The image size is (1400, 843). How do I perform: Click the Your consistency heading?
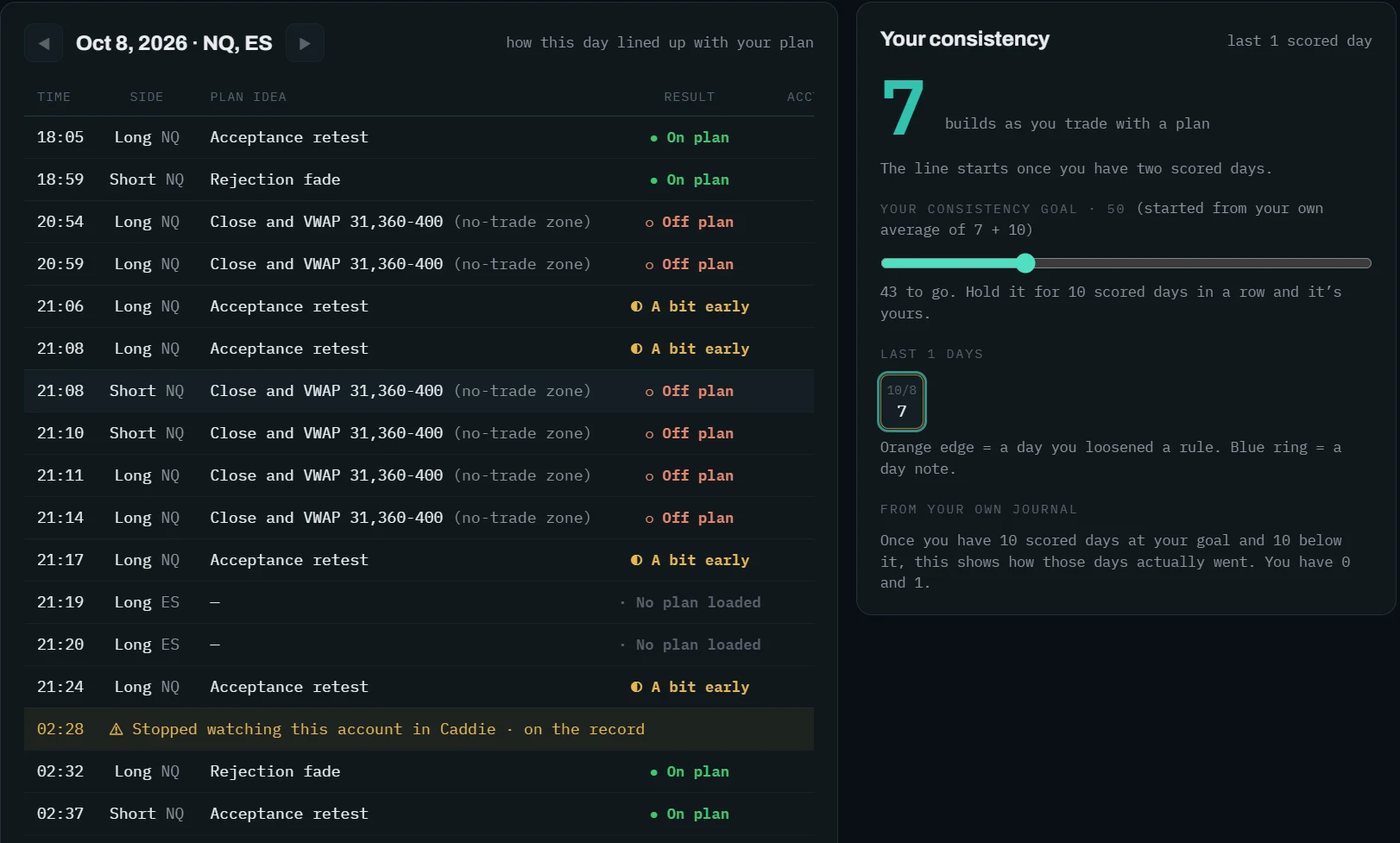pos(965,39)
